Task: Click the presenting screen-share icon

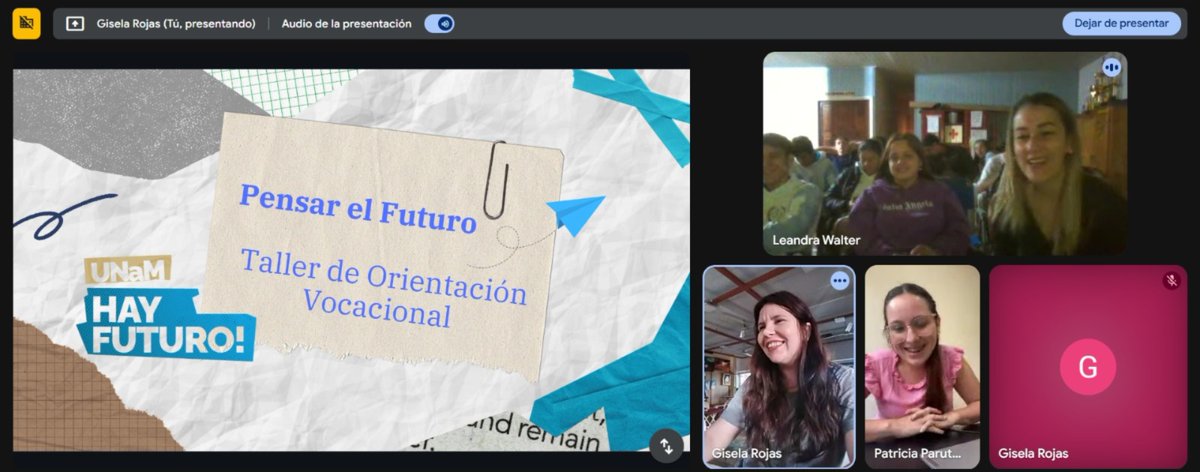Action: coord(75,24)
